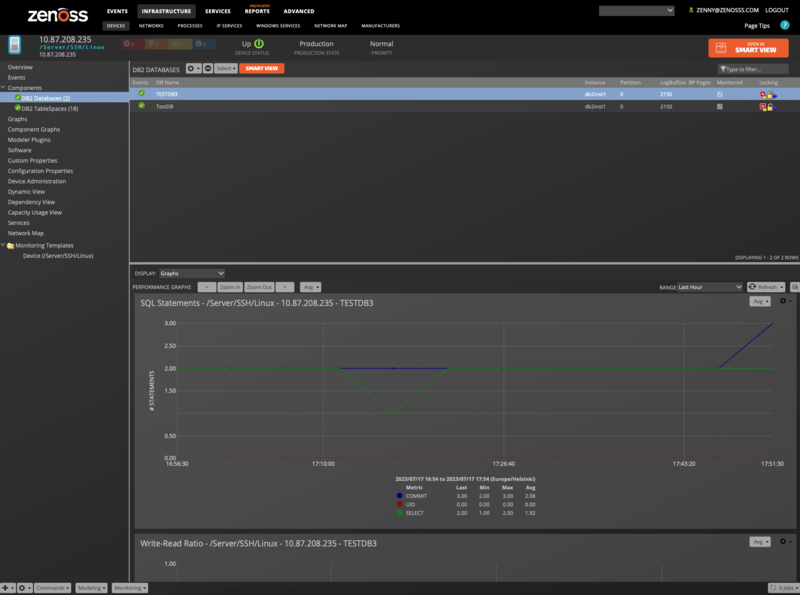
Task: Click the locking icons in the TESTDB3 row
Action: 768,94
